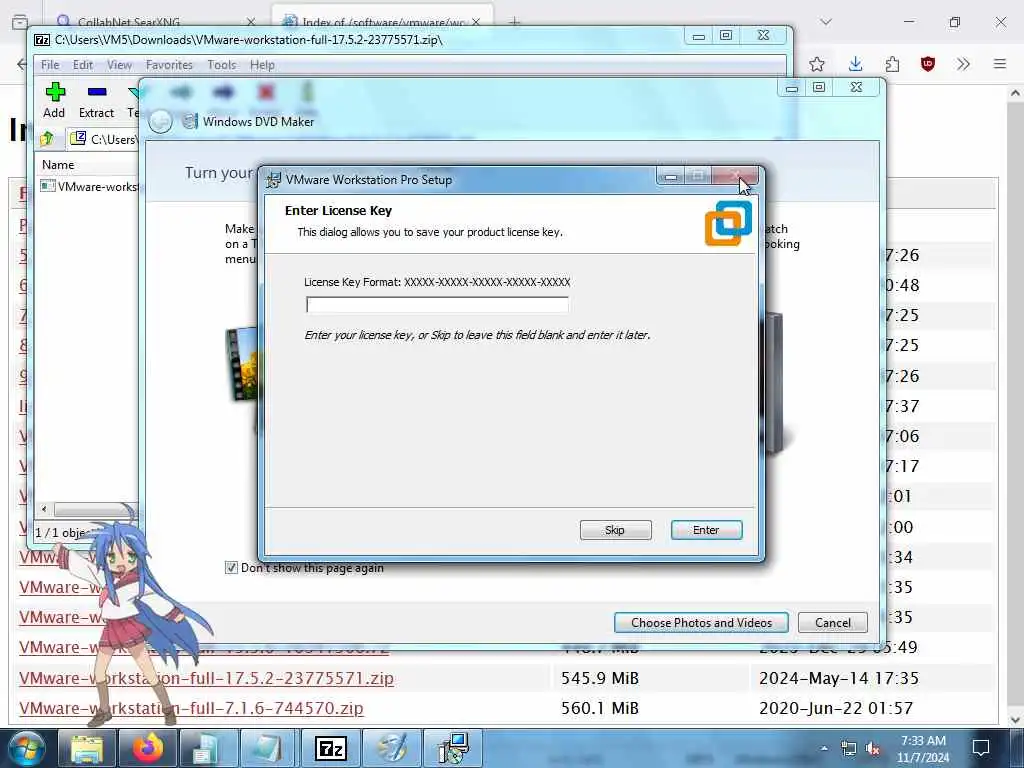Switch to 7-Zip on the taskbar
1024x768 pixels.
point(330,748)
